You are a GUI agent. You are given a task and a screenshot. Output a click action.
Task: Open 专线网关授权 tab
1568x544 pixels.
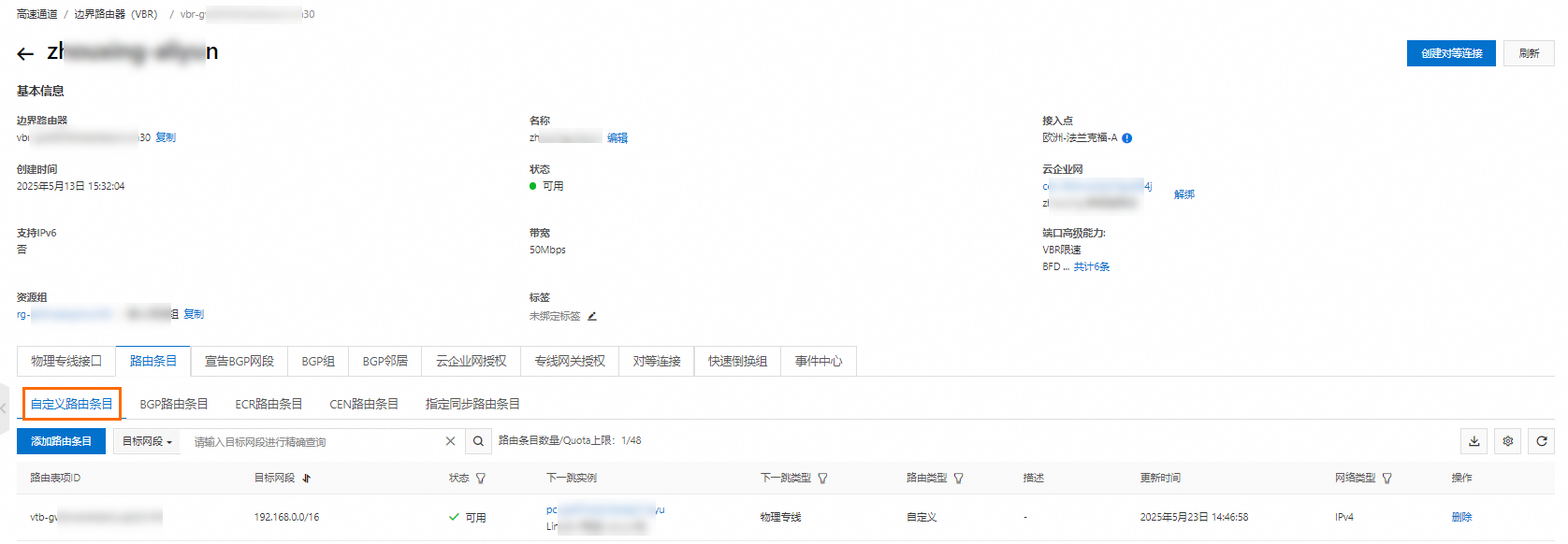[x=570, y=361]
